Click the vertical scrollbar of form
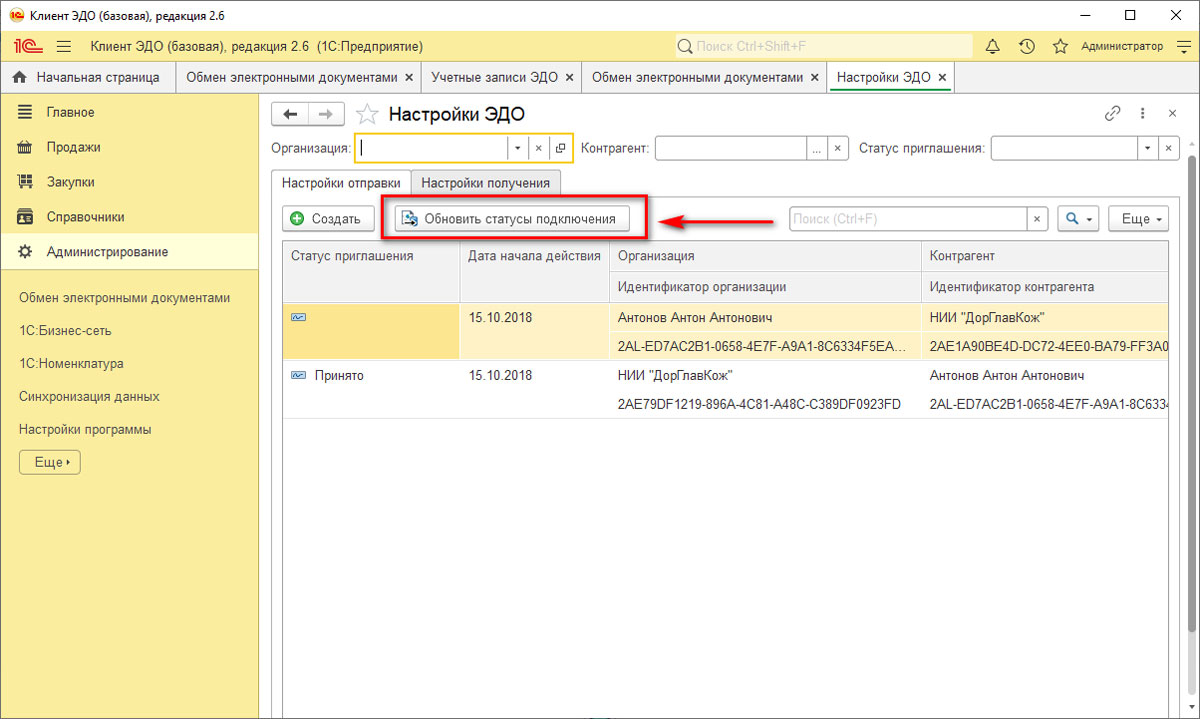Viewport: 1200px width, 719px height. pyautogui.click(x=1191, y=395)
